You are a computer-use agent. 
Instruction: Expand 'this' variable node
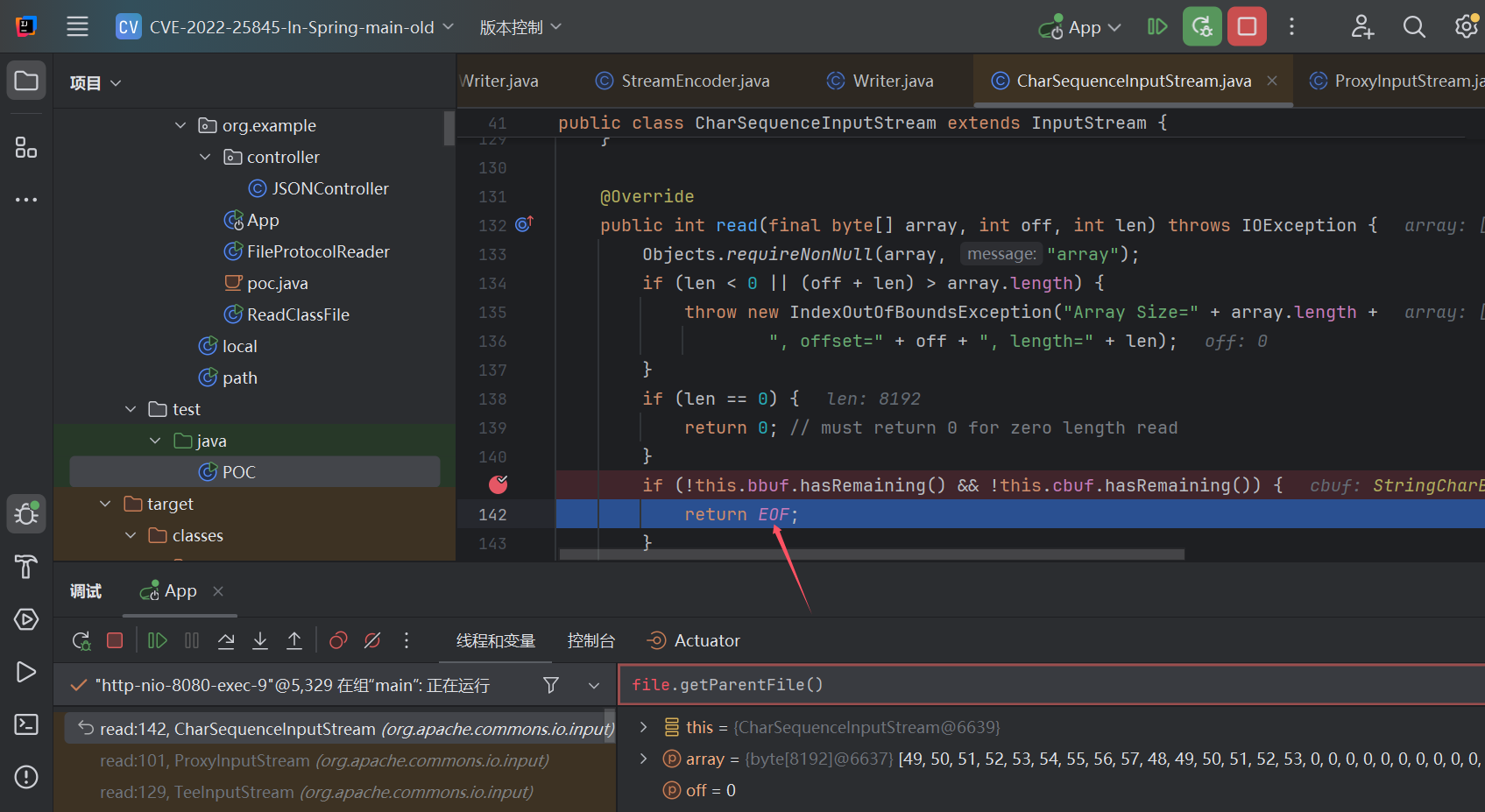point(644,727)
